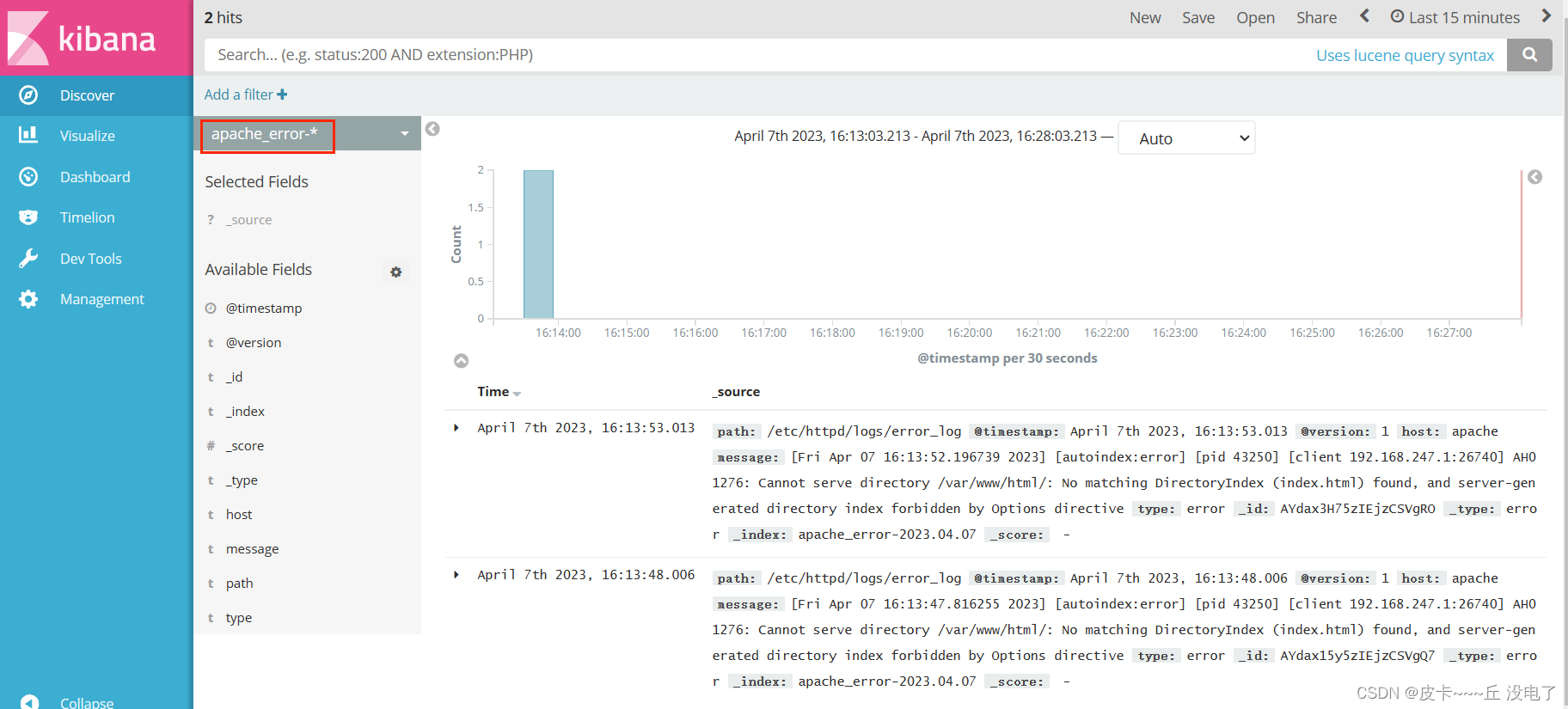Click the clock icon of time picker
The width and height of the screenshot is (1568, 709).
(1397, 16)
